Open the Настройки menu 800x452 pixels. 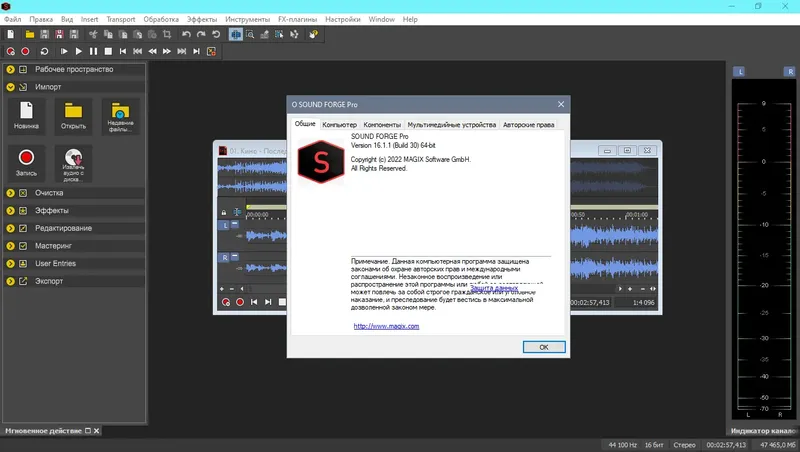click(x=343, y=19)
